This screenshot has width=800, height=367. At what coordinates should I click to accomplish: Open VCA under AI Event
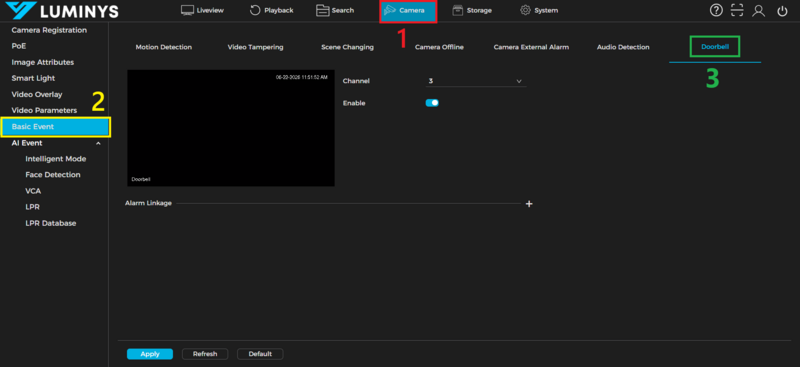tap(33, 191)
